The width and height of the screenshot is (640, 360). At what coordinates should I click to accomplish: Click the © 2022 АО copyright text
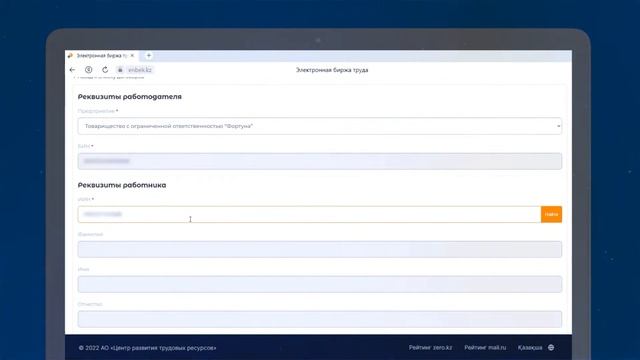(147, 348)
